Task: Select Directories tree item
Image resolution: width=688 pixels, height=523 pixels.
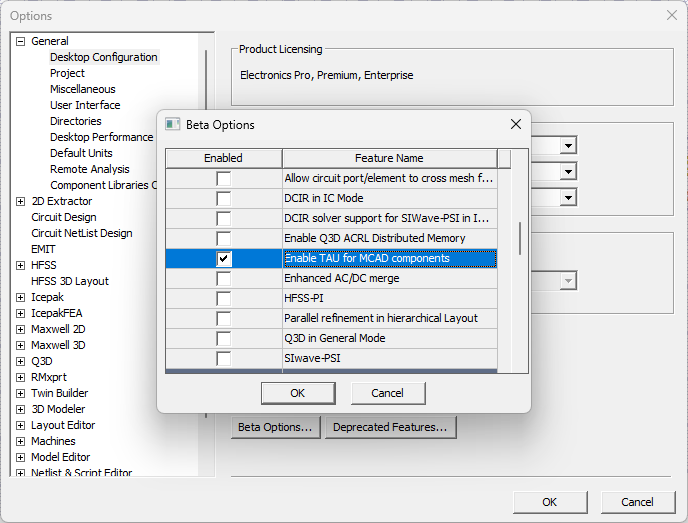Action: coord(75,121)
